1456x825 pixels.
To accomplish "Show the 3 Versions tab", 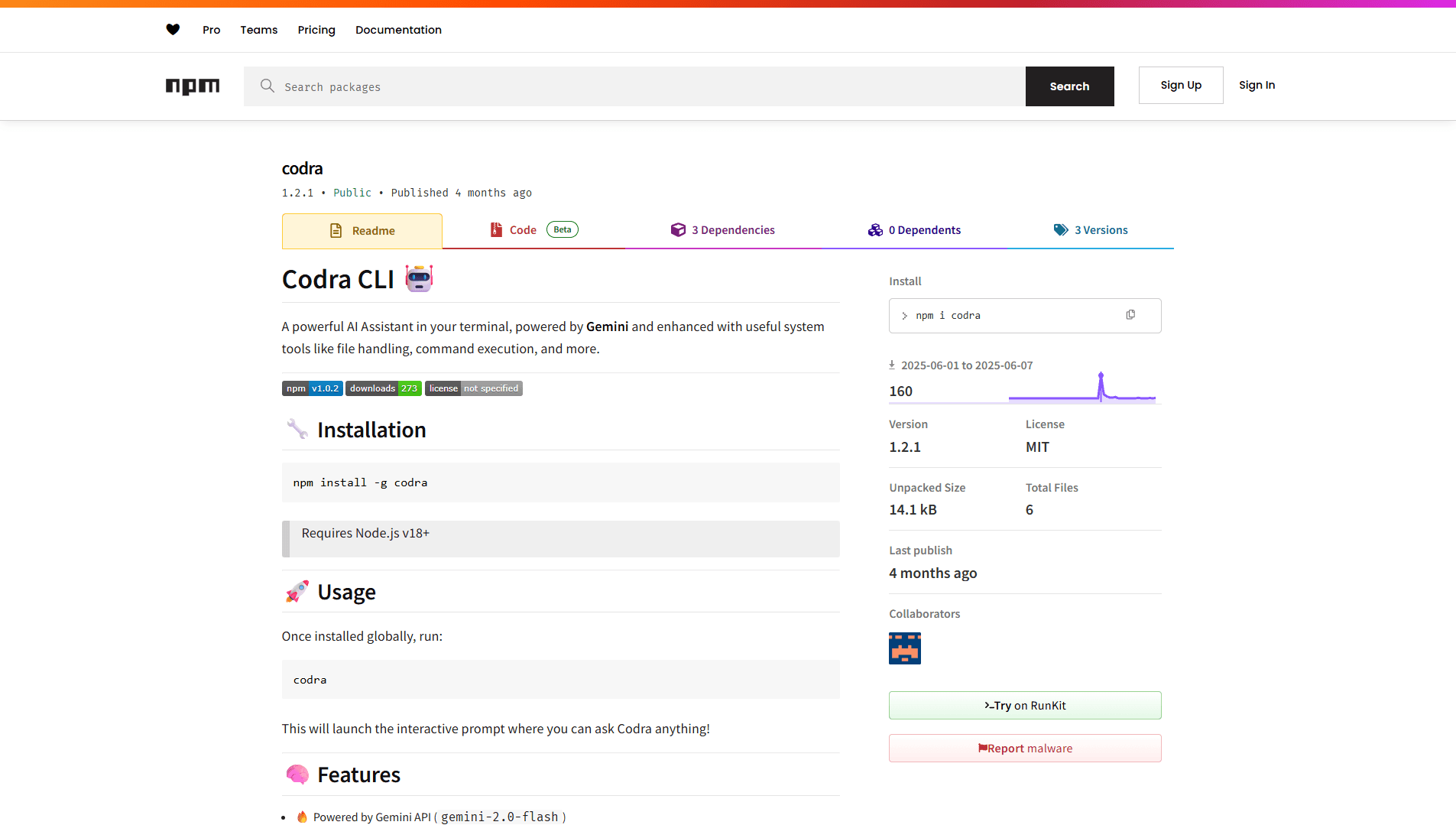I will [x=1091, y=230].
